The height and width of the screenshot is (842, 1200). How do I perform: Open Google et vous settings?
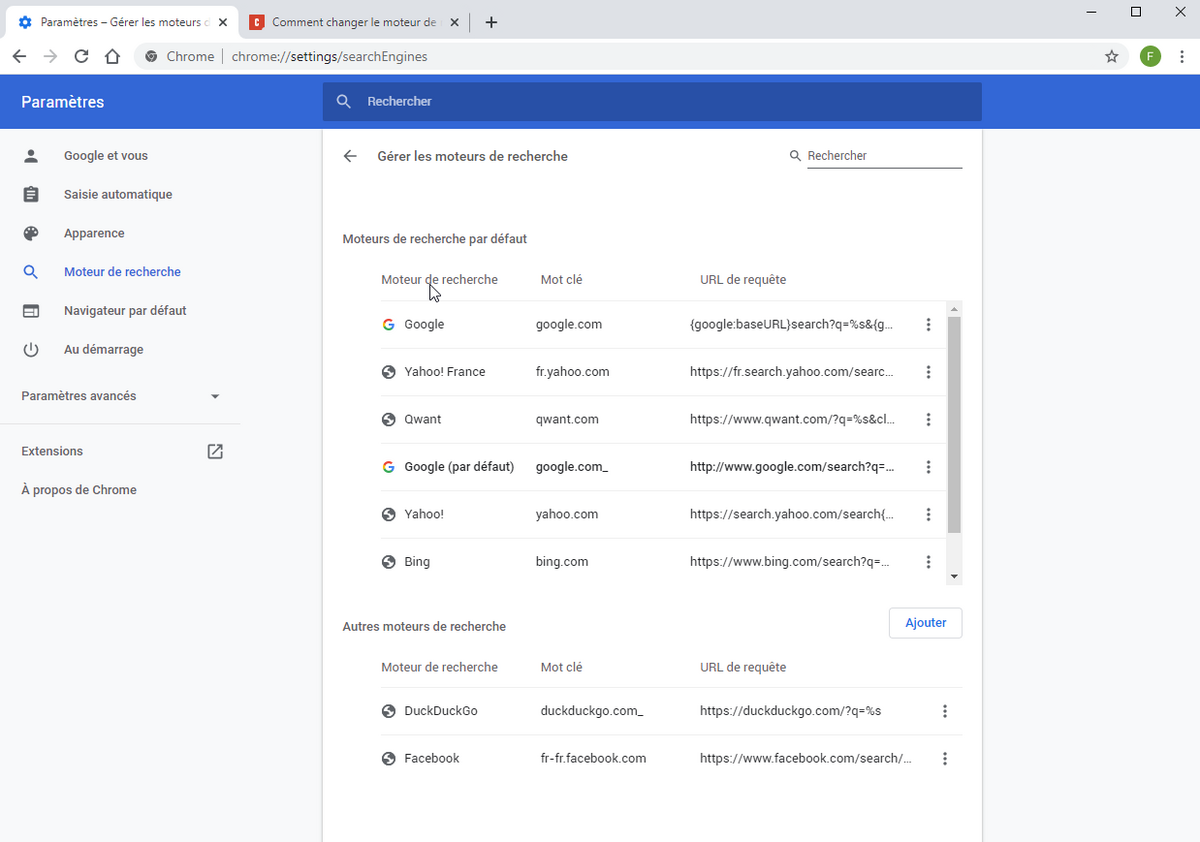(106, 156)
